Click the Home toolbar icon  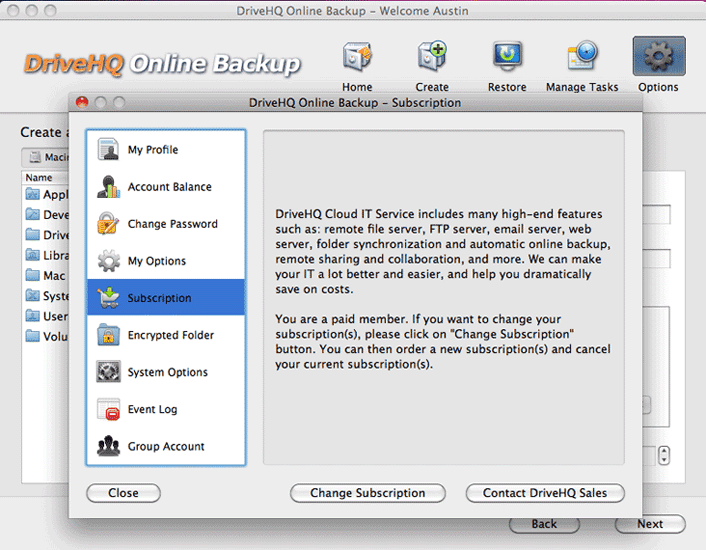[x=357, y=58]
